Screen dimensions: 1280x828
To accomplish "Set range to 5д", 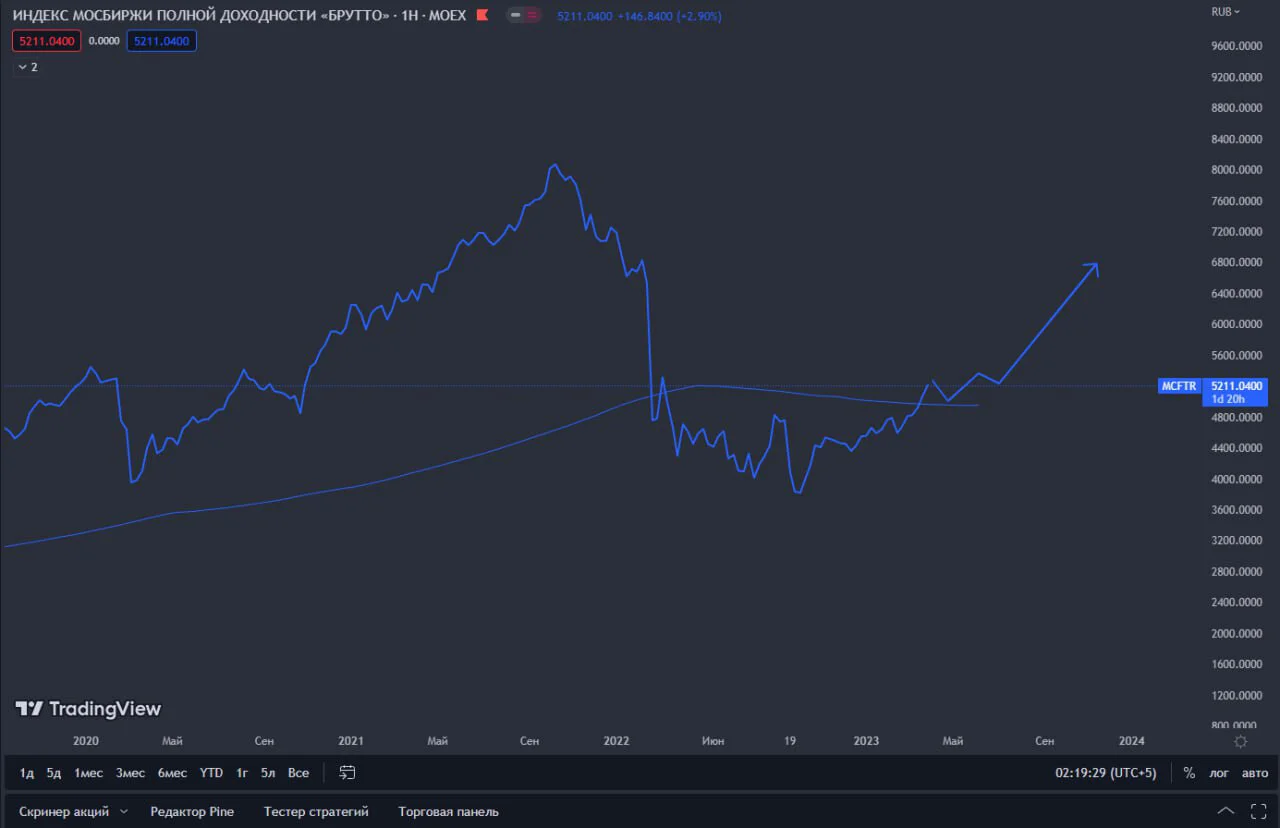I will [54, 773].
